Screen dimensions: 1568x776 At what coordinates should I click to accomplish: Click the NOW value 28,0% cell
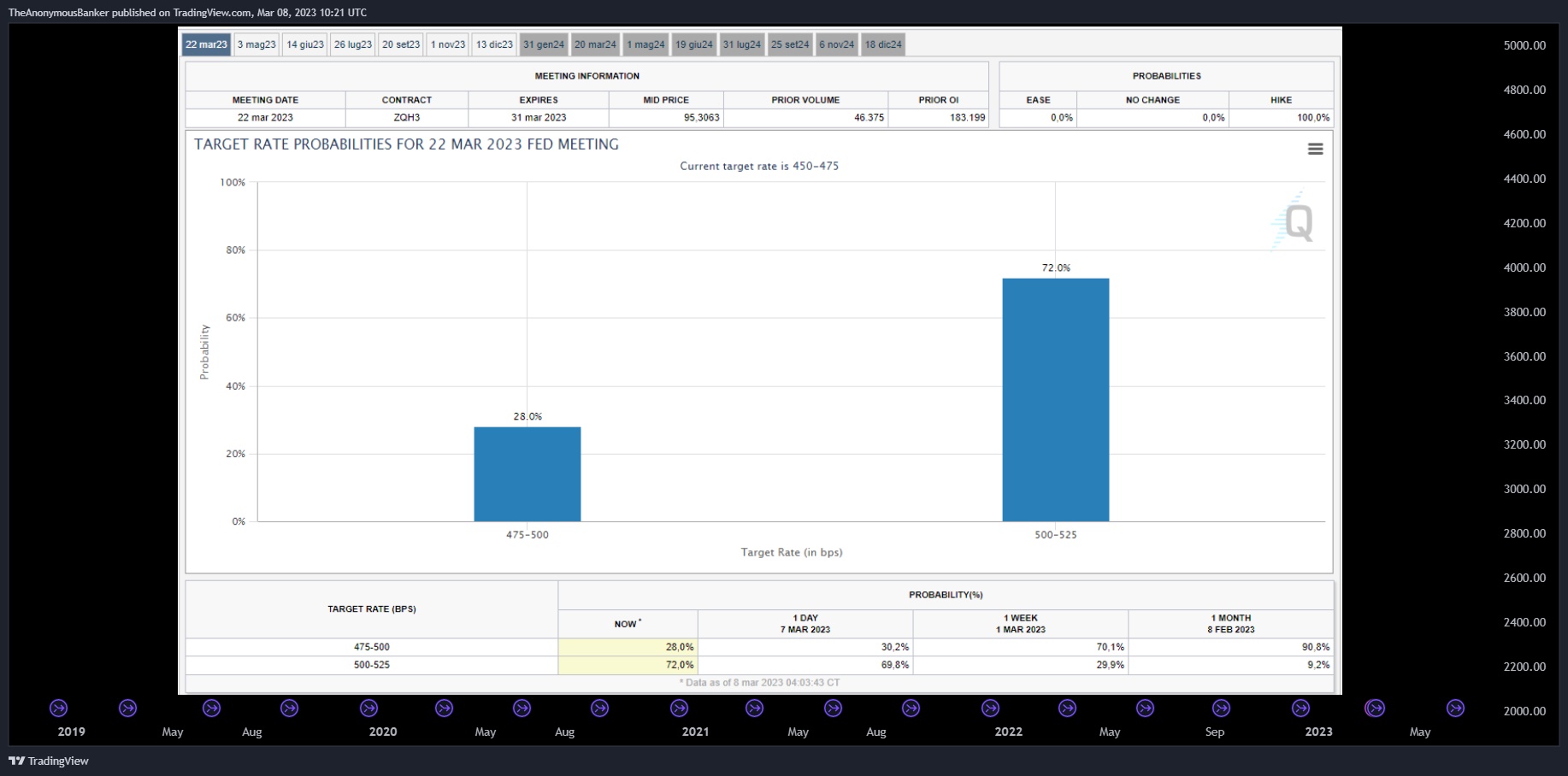628,647
